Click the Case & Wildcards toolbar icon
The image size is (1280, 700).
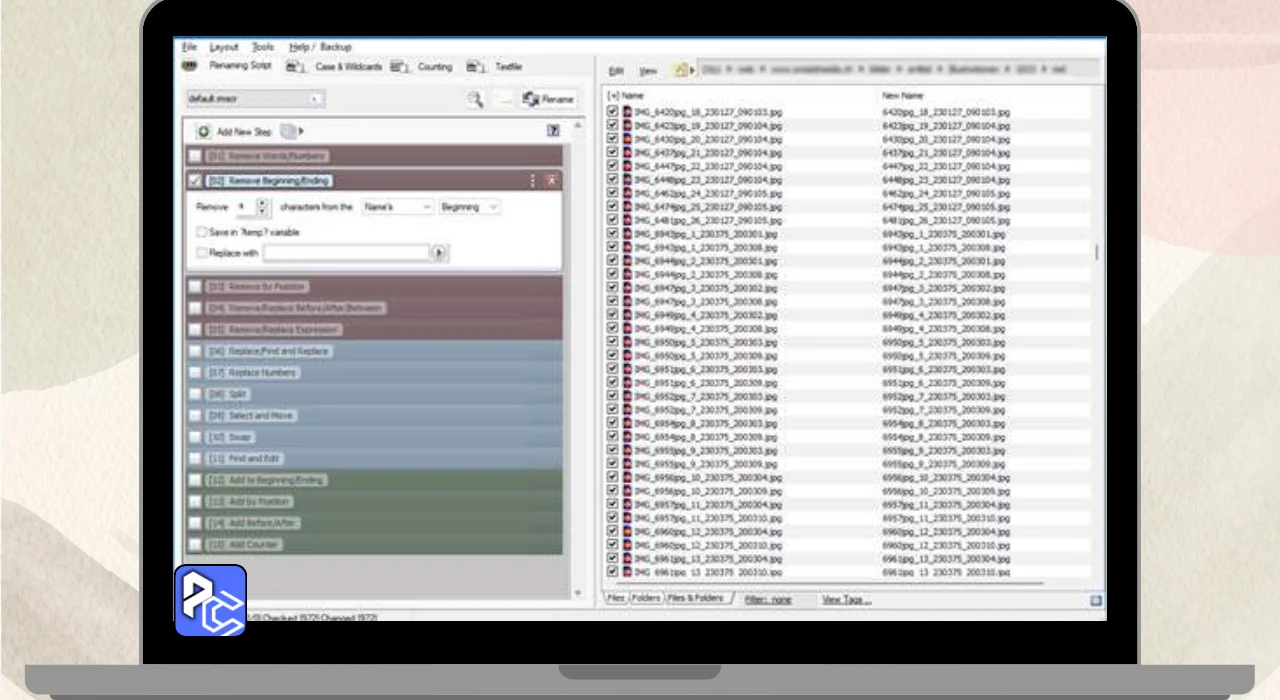(x=295, y=67)
